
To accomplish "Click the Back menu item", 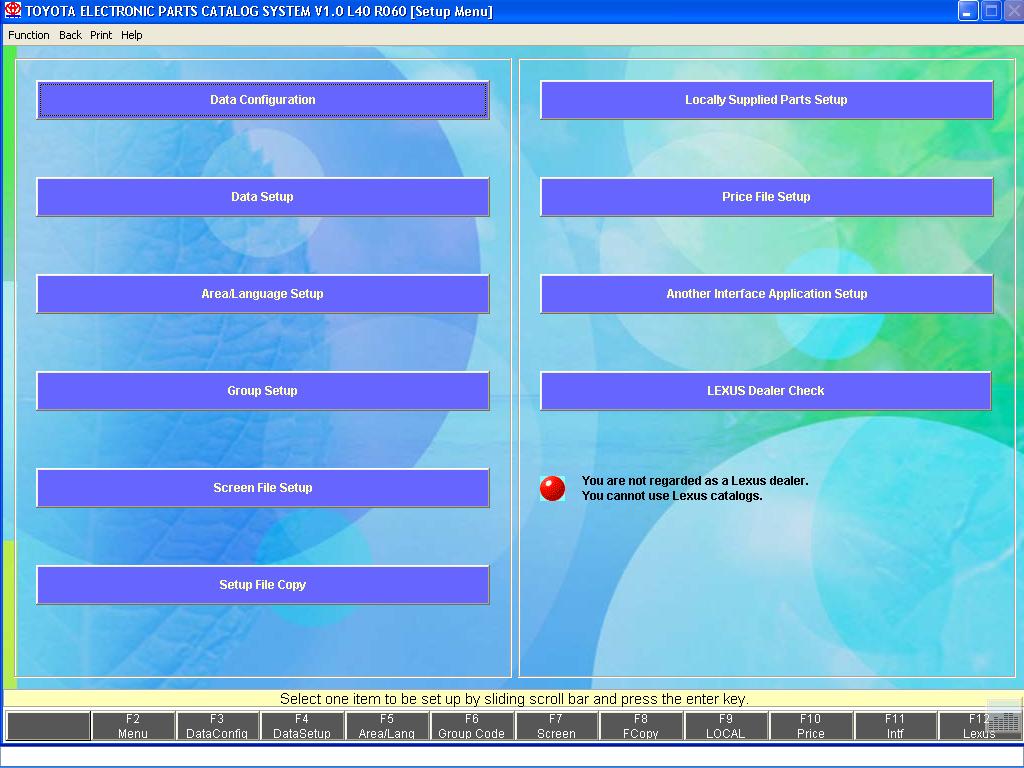I will 70,35.
